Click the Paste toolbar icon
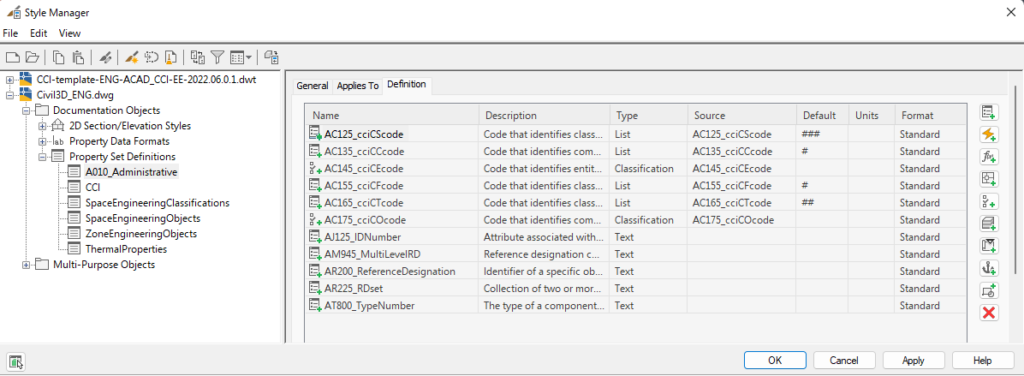Screen dimensions: 1024x376 77,57
